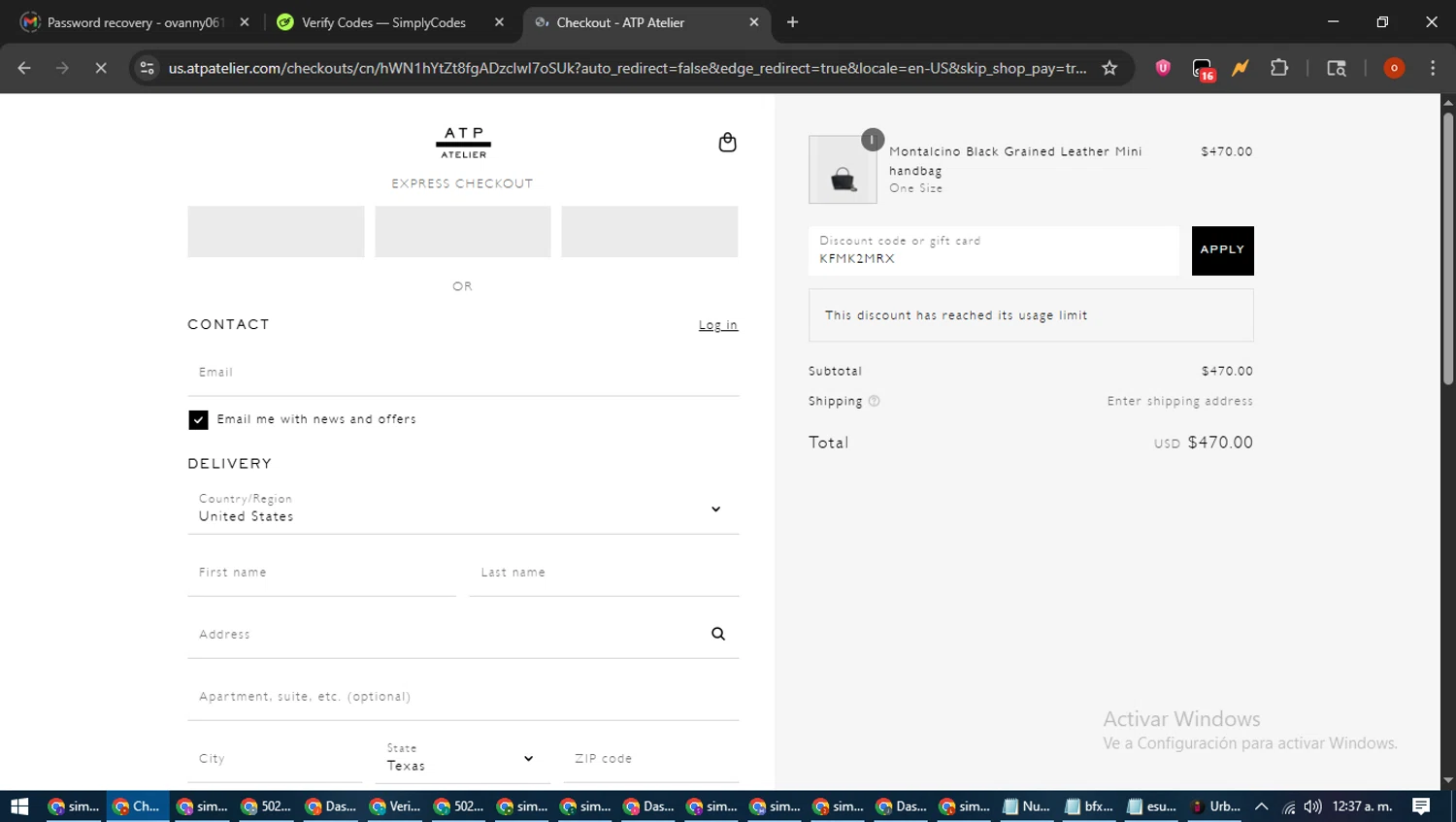This screenshot has width=1456, height=822.
Task: Click the City input field
Action: coord(275,758)
